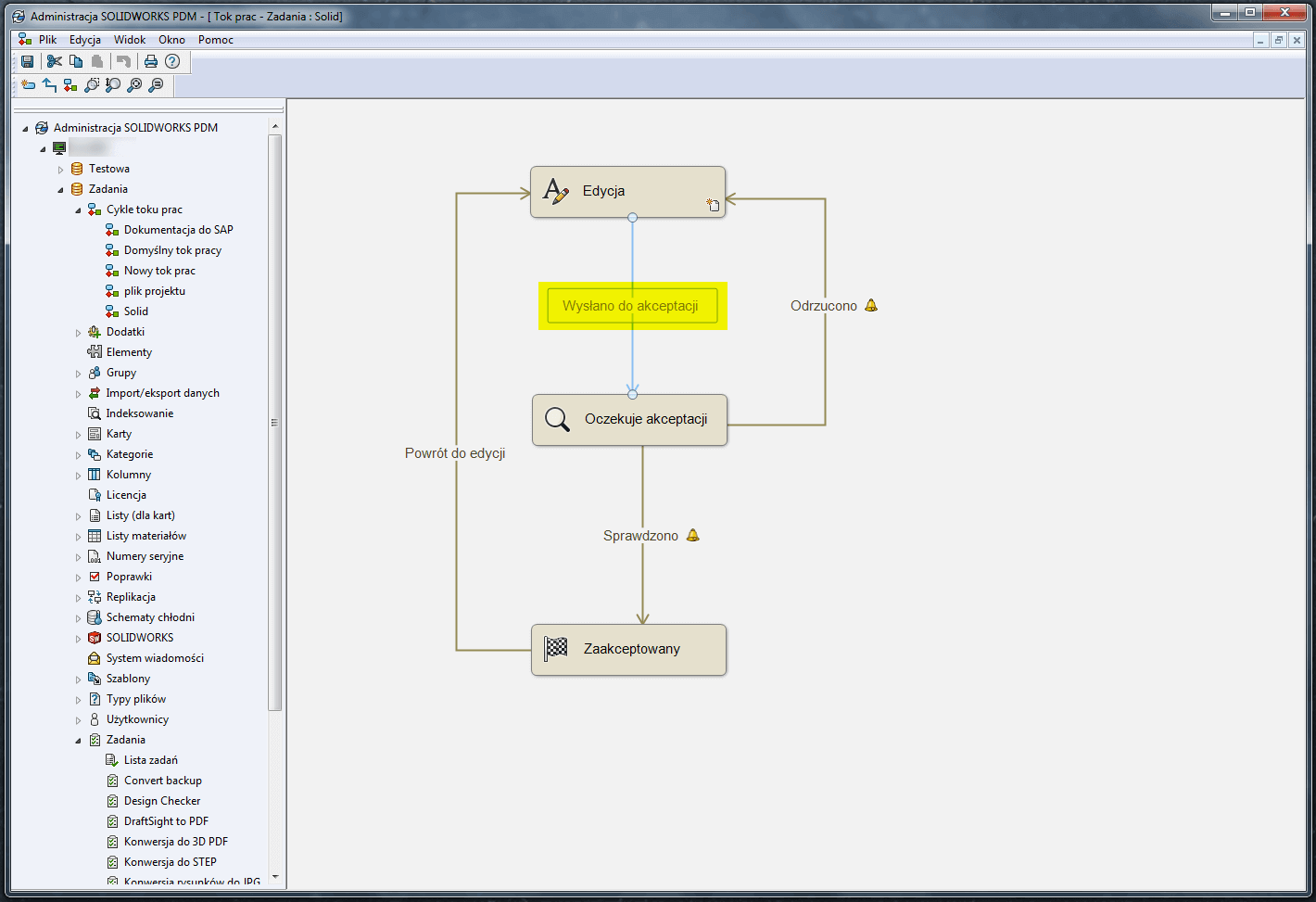Click the notification bell next to Odrzucono
Viewport: 1316px width, 902px height.
[870, 304]
